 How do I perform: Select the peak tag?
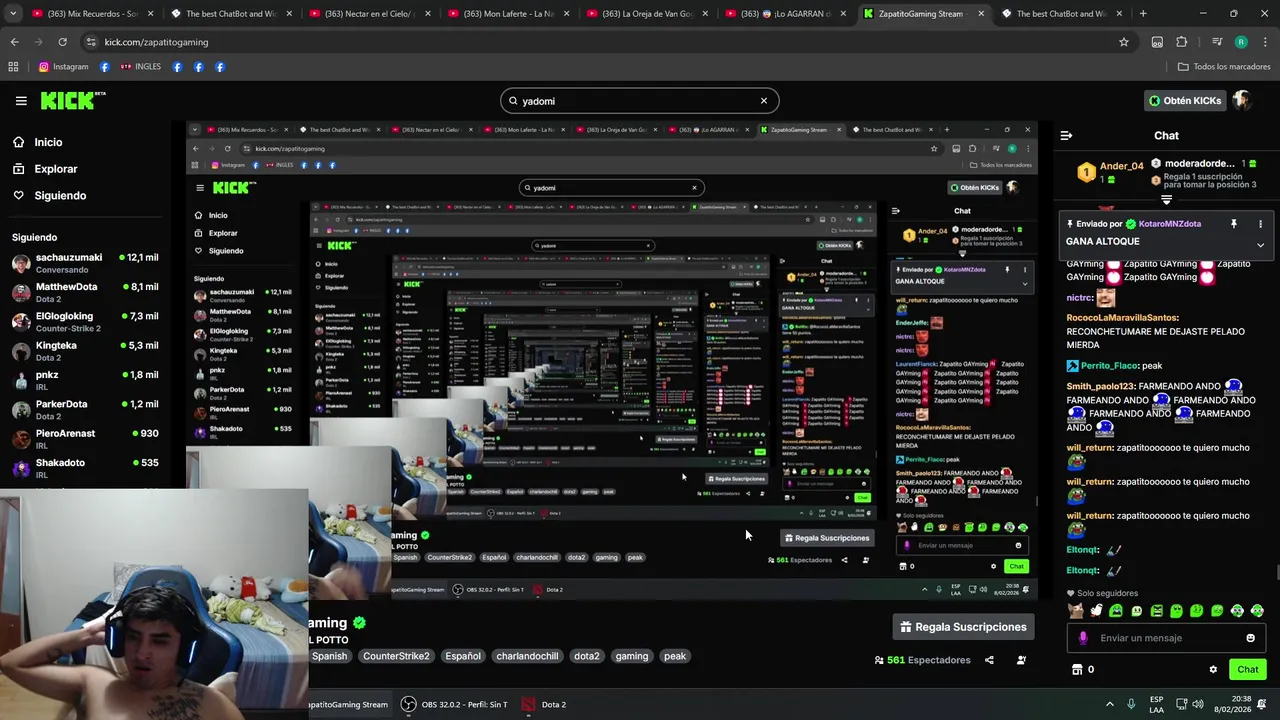(x=675, y=656)
